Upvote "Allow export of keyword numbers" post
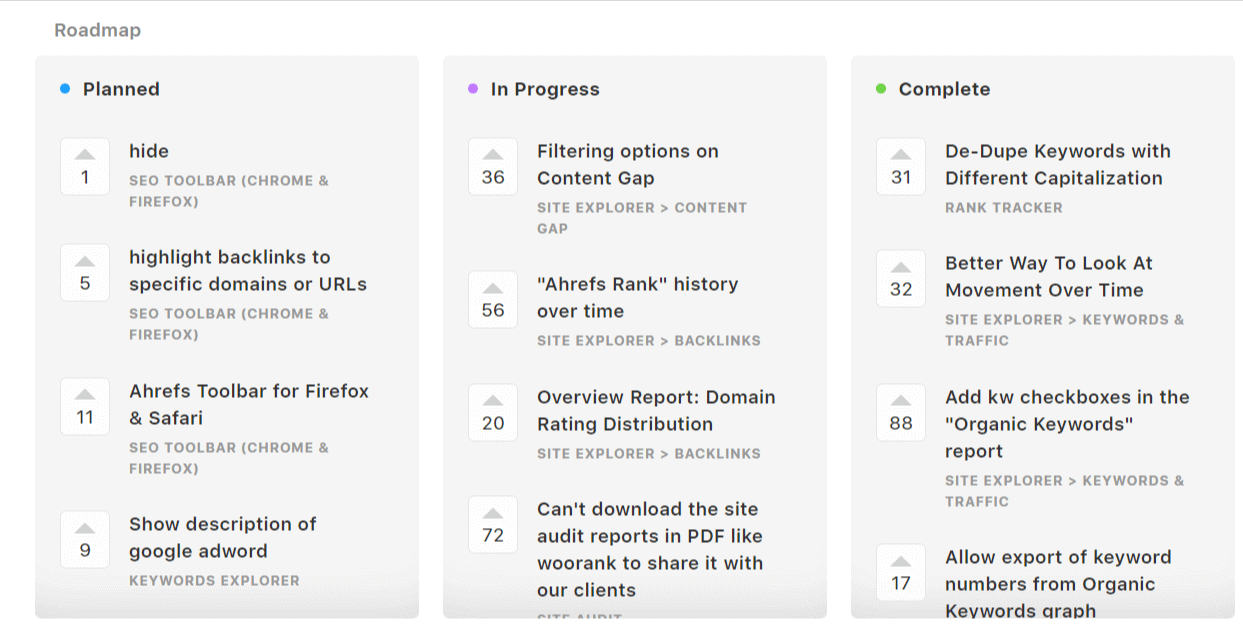The image size is (1243, 632). [901, 572]
